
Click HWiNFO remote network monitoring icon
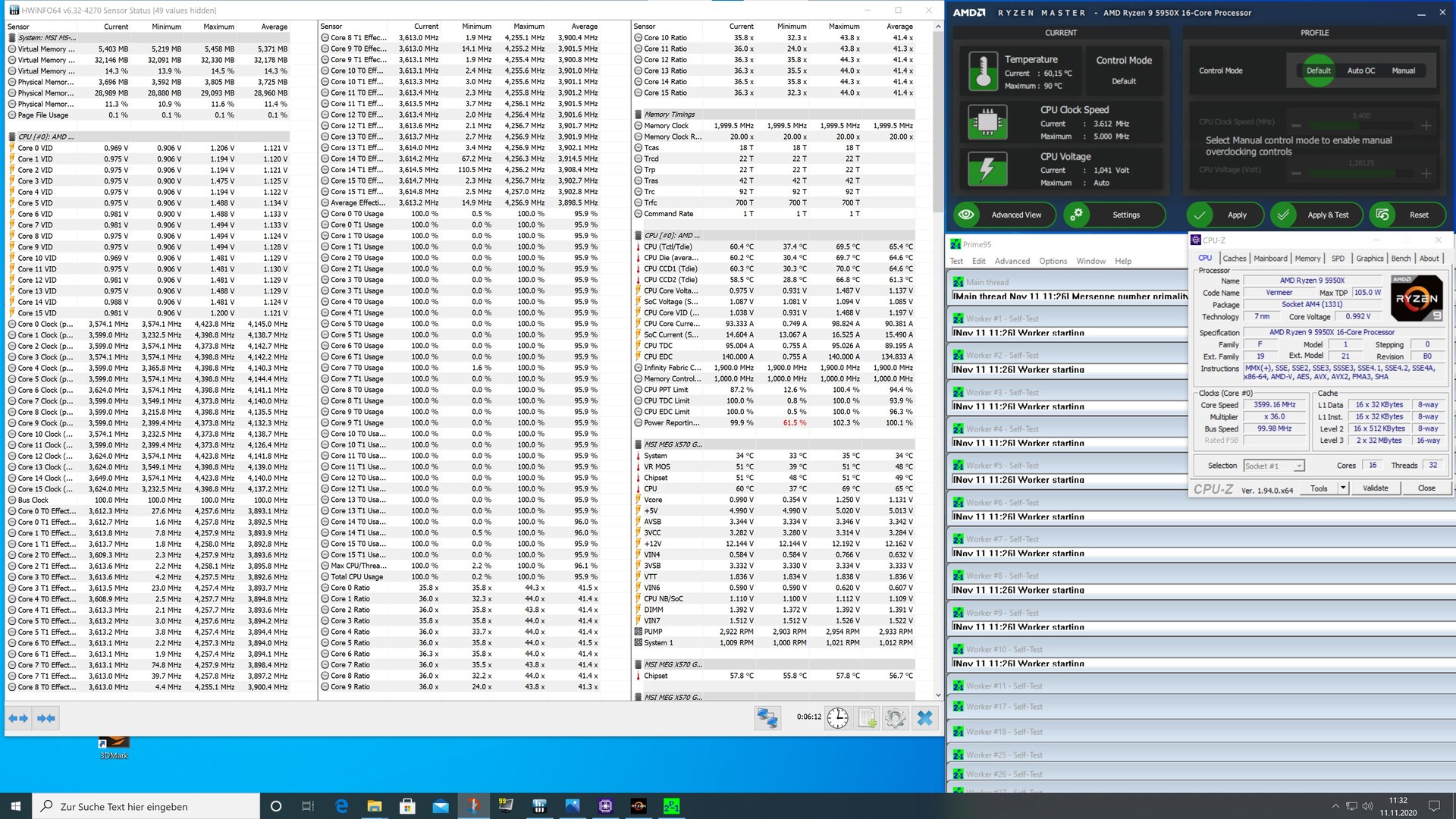coord(767,717)
